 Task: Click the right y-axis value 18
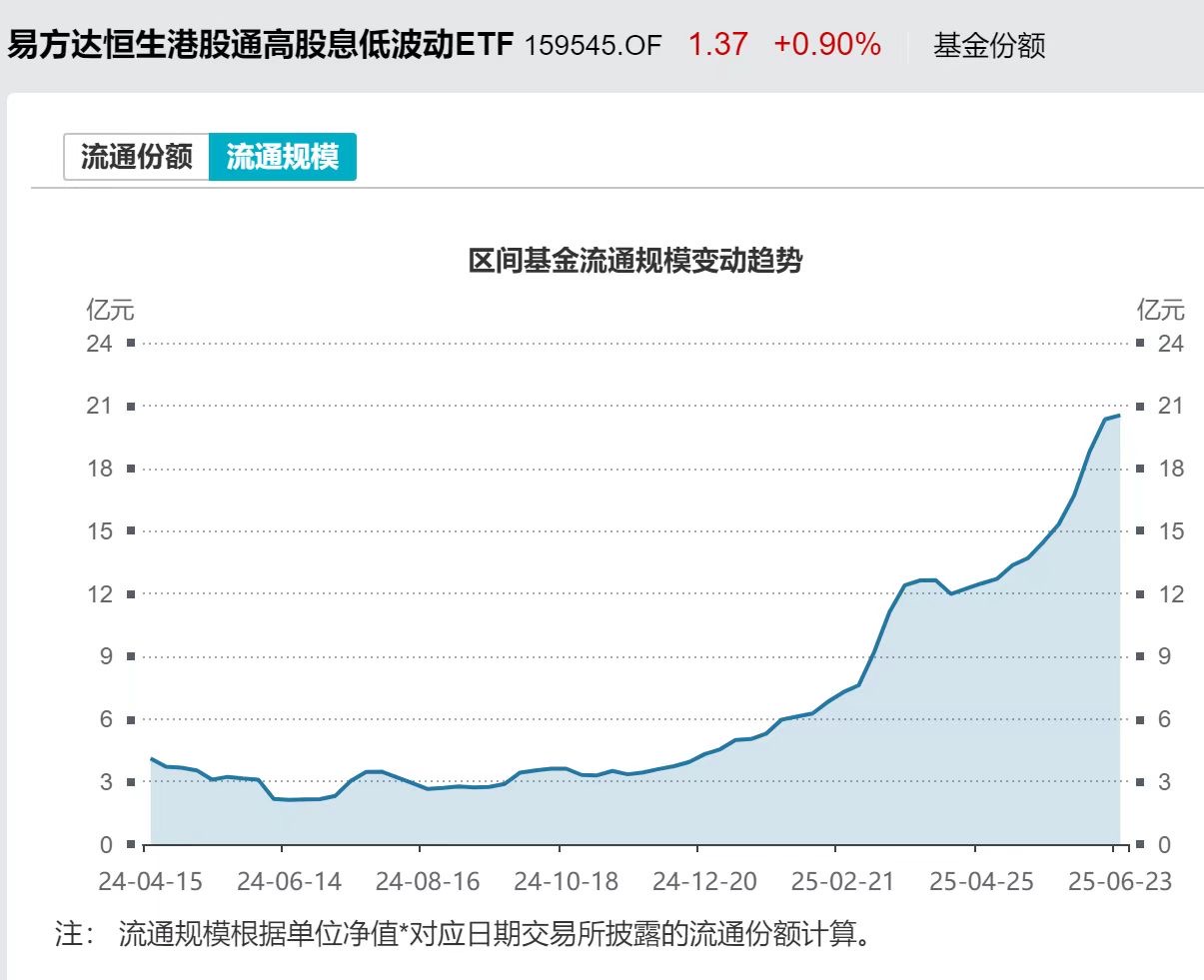(x=1170, y=469)
